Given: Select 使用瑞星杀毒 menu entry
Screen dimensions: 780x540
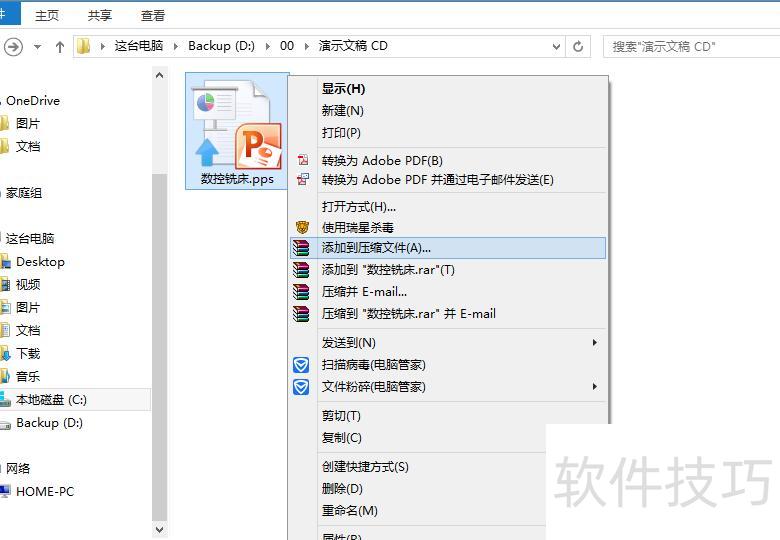Looking at the screenshot, I should [448, 227].
